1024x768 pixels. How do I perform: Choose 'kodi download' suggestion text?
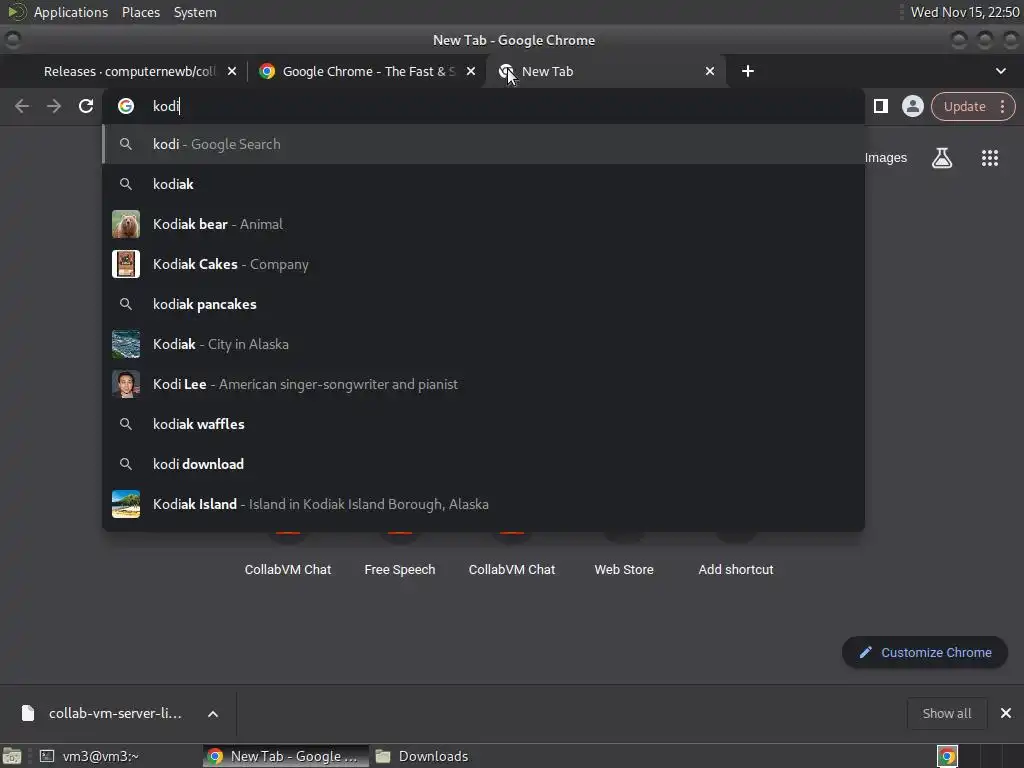(198, 464)
